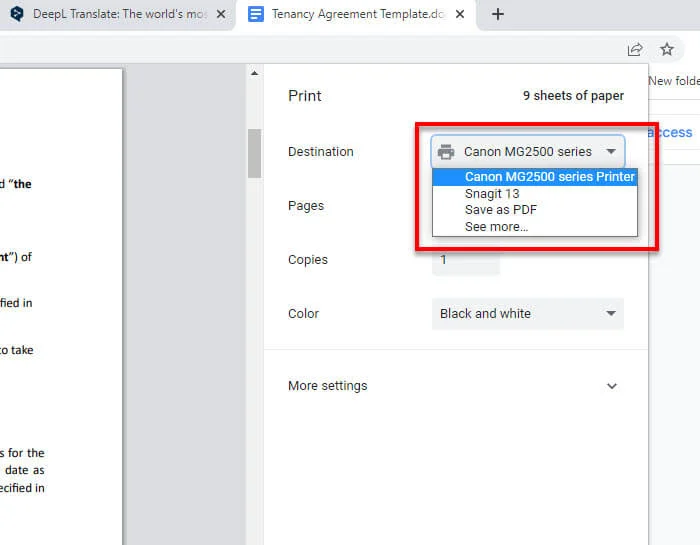Click the Color label

tap(304, 314)
